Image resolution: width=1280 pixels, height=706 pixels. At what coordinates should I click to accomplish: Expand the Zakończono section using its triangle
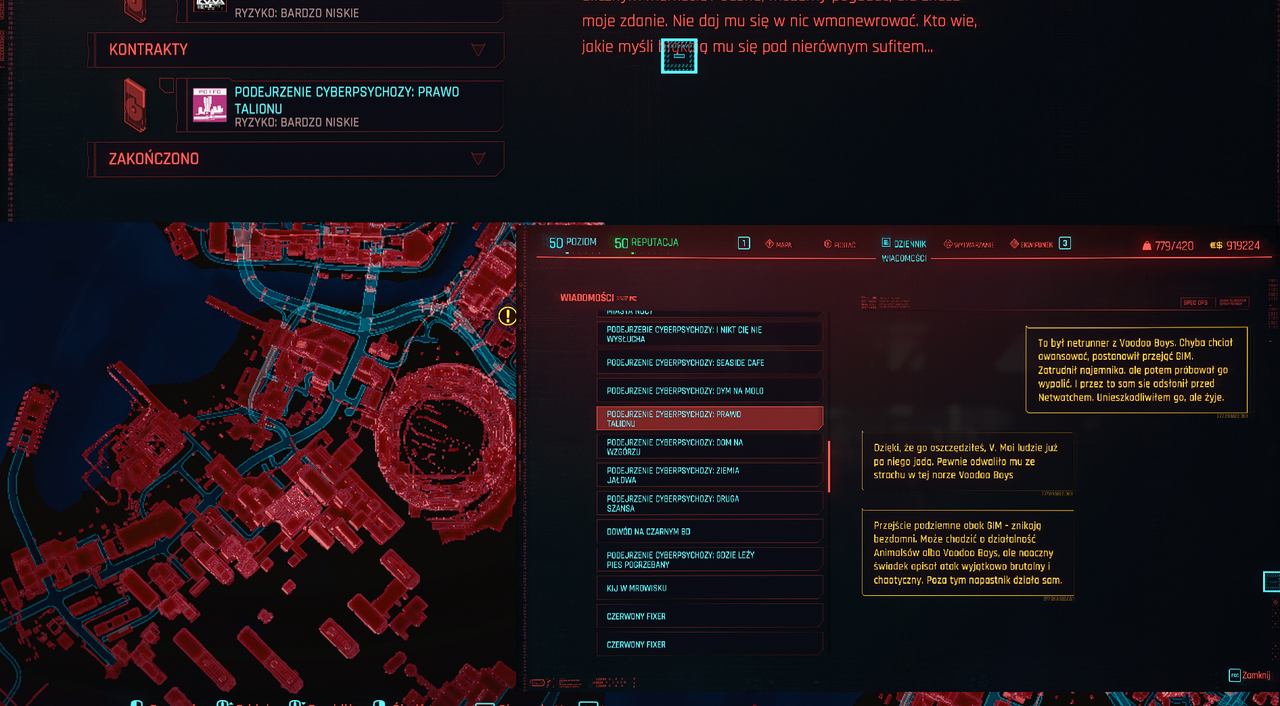coord(478,159)
